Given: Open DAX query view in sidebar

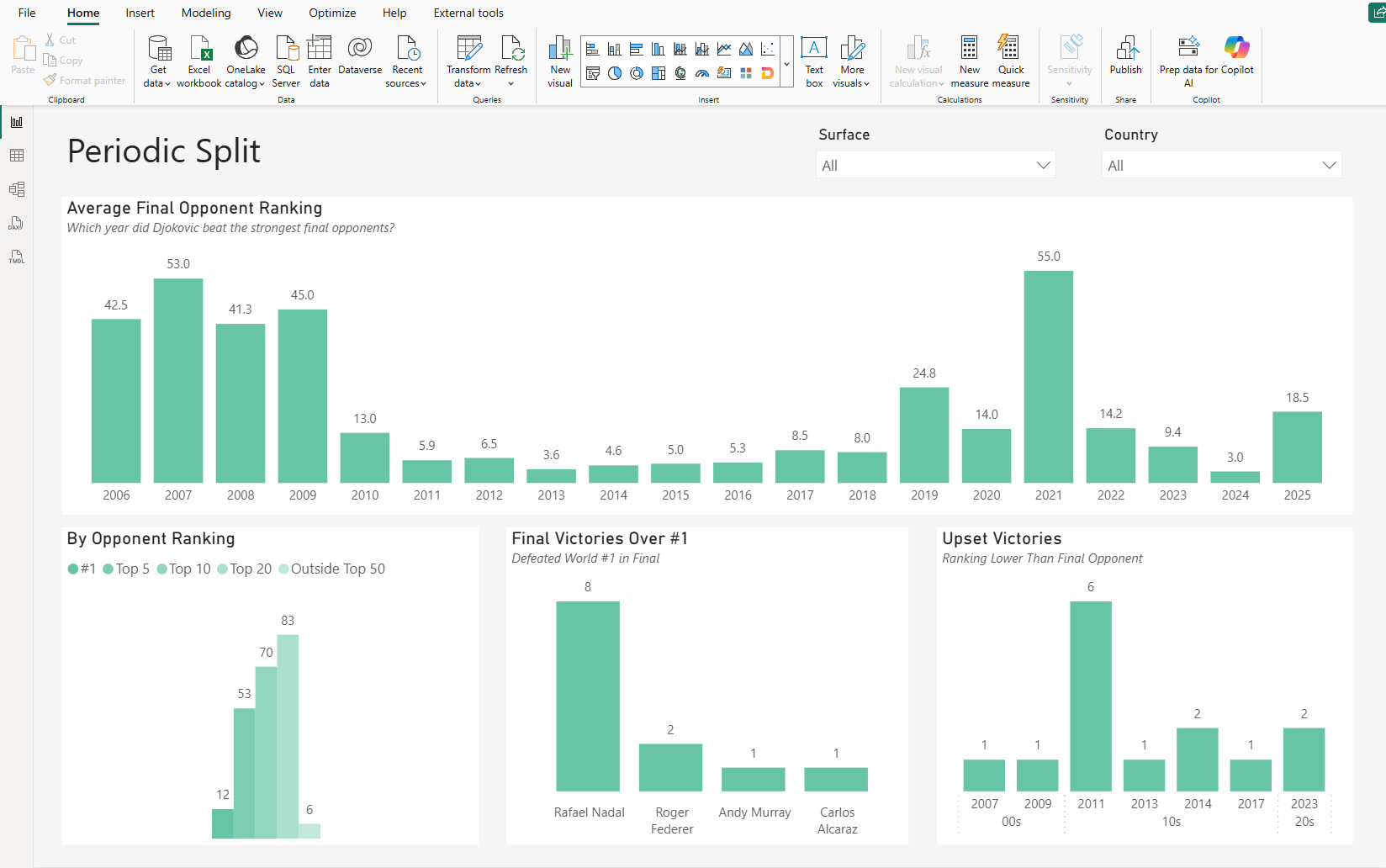Looking at the screenshot, I should point(17,223).
